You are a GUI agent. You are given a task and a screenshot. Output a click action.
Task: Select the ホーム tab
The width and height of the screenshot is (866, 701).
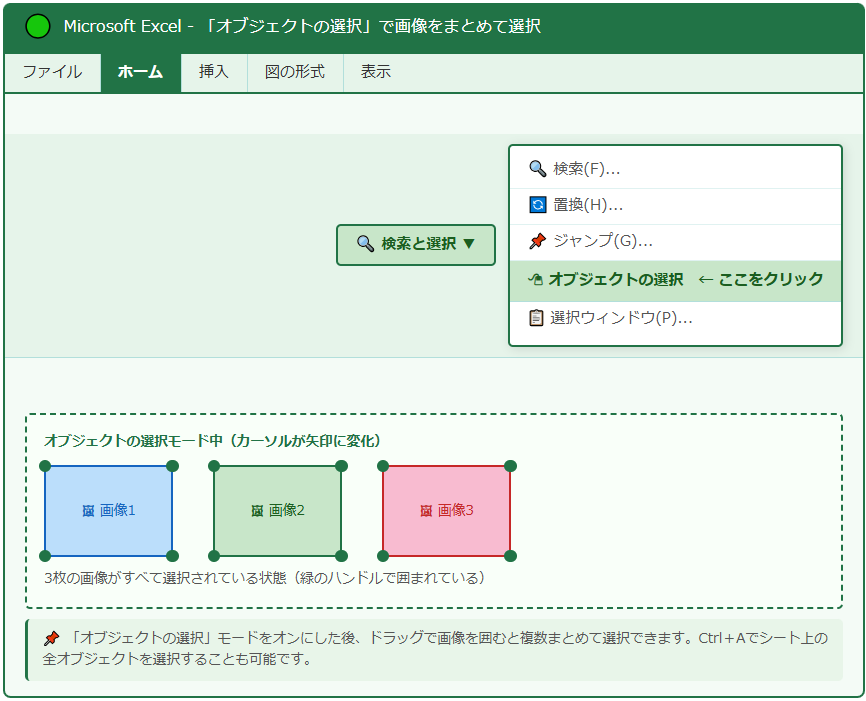[x=140, y=72]
